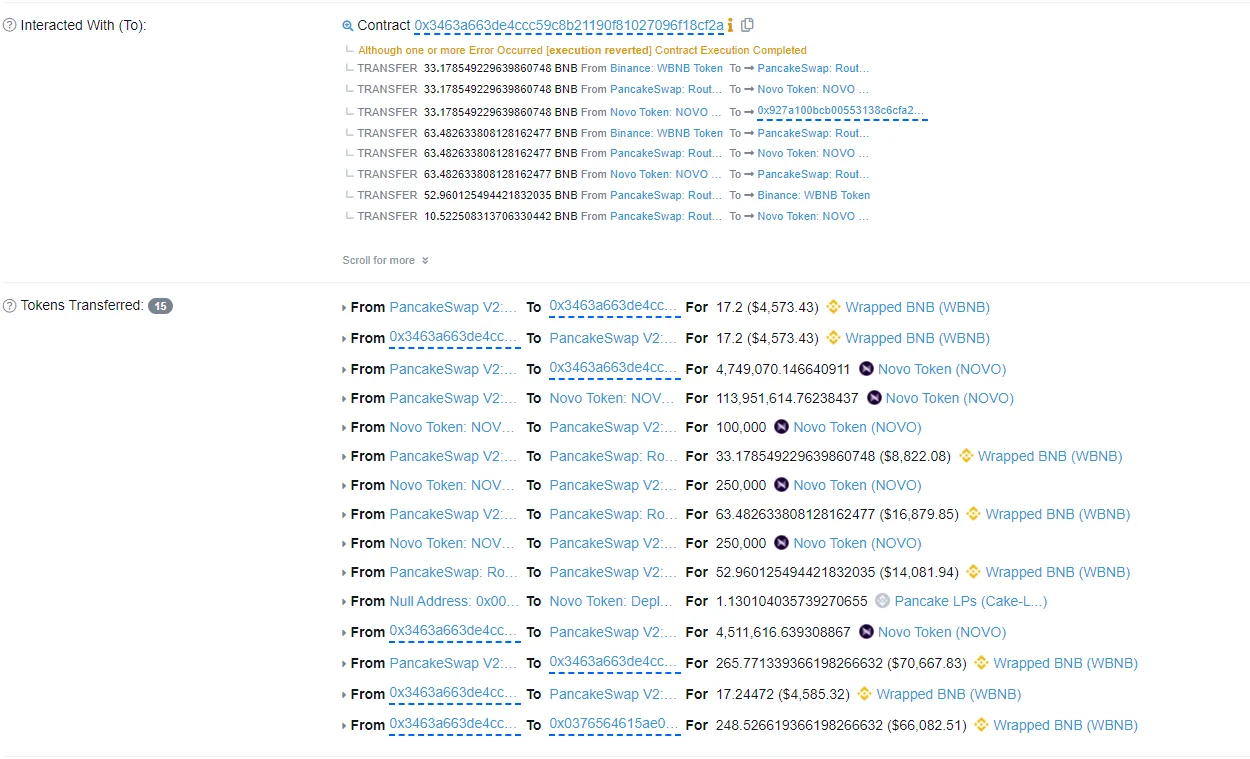Open Pancake LPs (Cake-L...) token link
Screen dimensions: 1250x759
[x=971, y=601]
